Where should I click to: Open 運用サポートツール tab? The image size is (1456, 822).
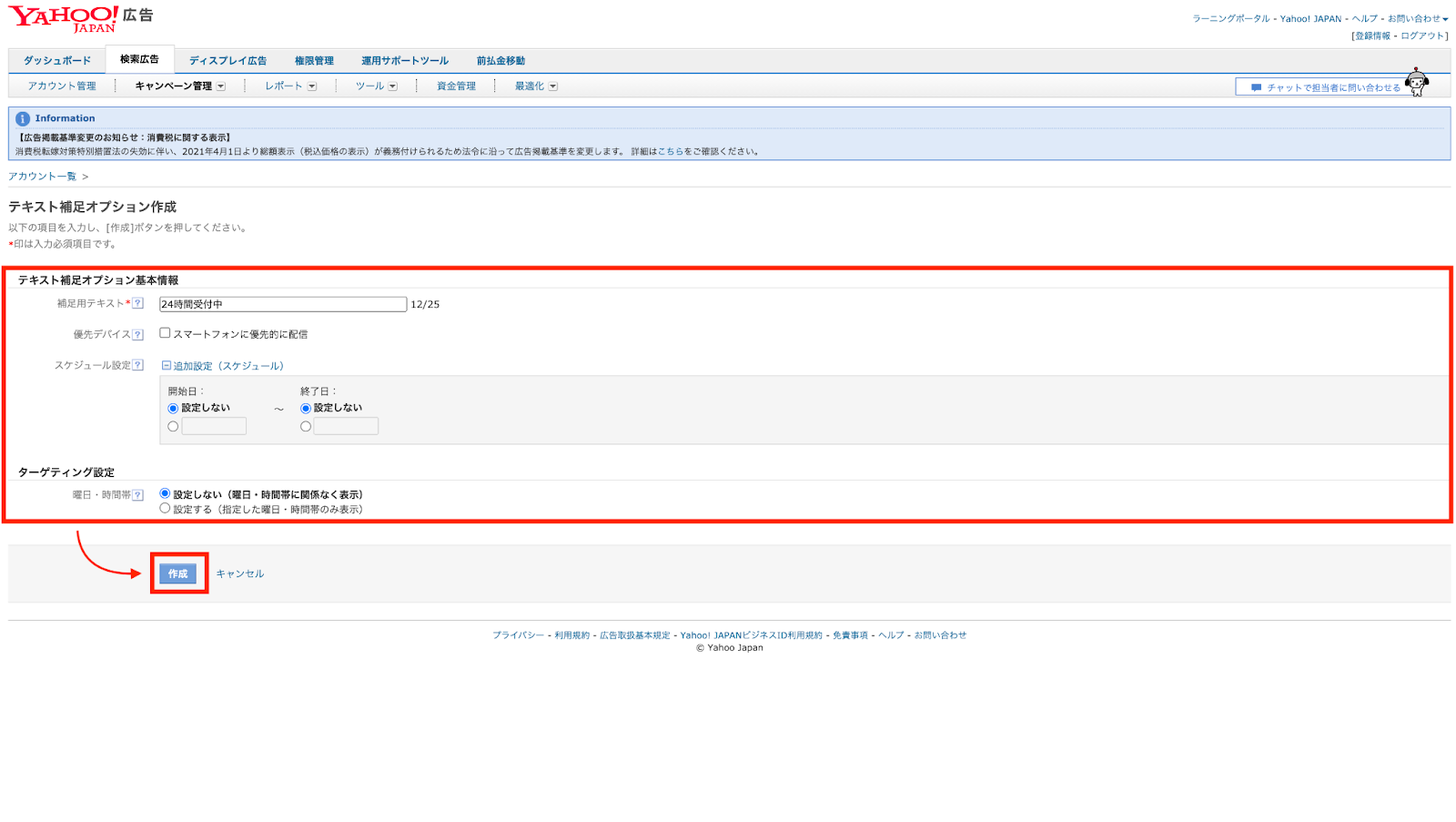click(405, 61)
